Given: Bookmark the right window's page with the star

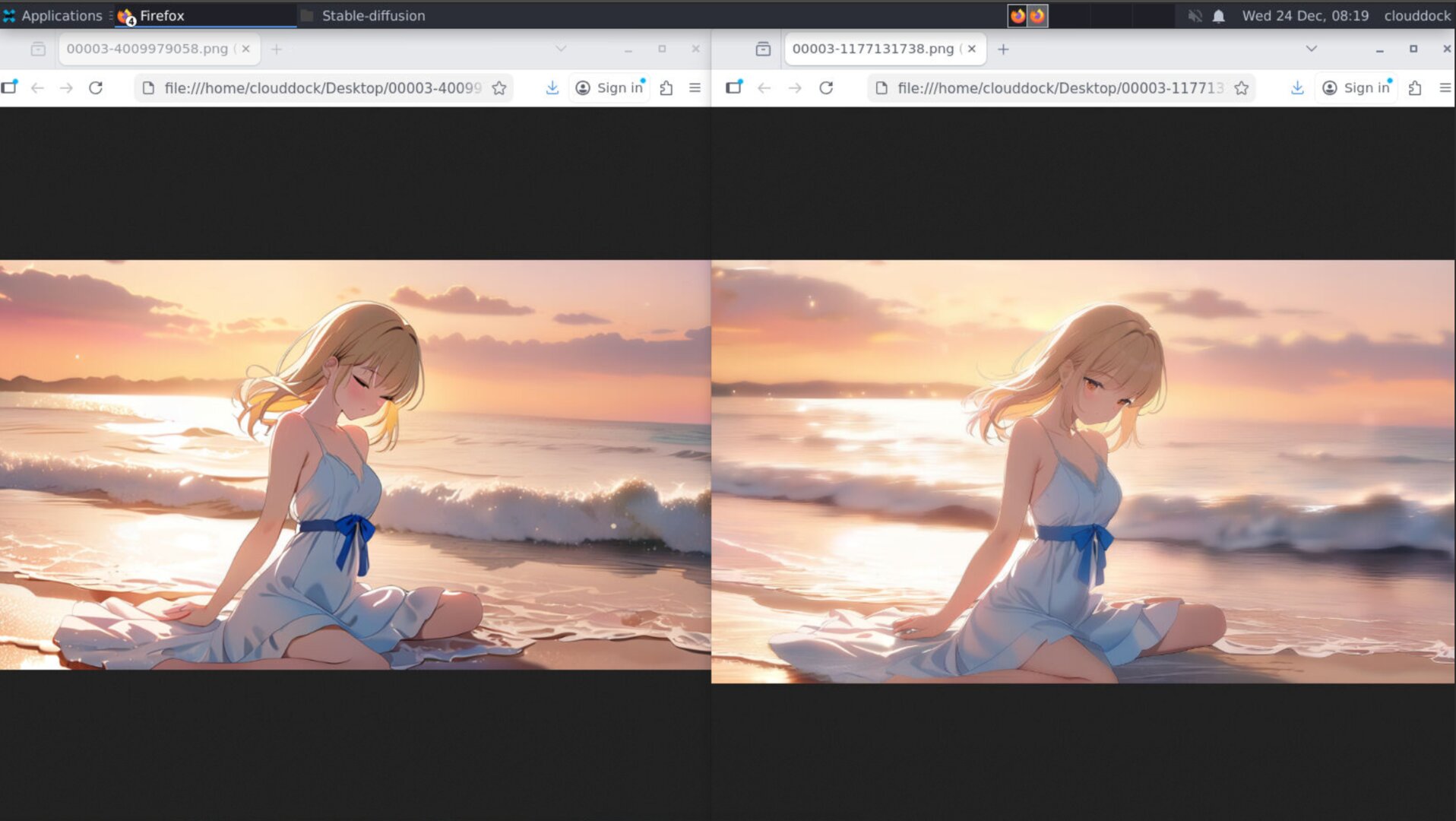Looking at the screenshot, I should pos(1241,88).
